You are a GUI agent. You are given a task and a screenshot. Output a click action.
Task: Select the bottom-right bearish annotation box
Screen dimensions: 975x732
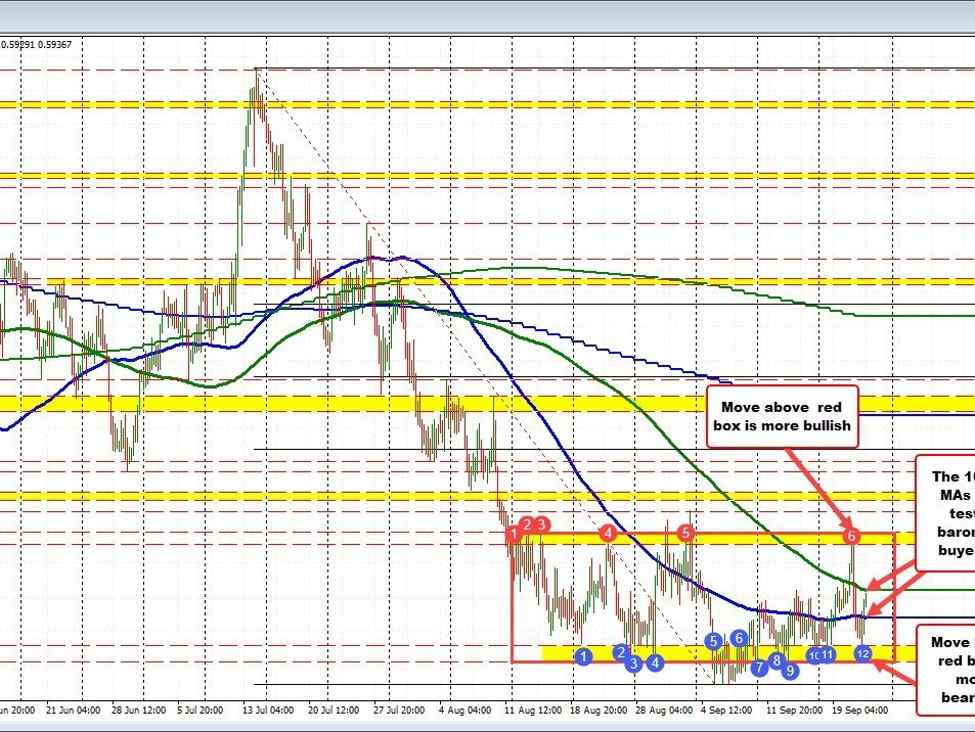click(x=946, y=669)
